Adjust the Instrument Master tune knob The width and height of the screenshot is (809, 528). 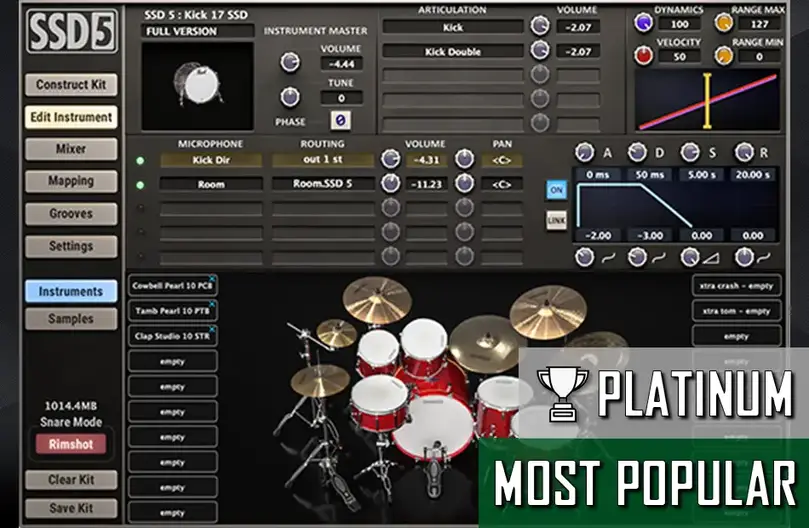click(290, 97)
